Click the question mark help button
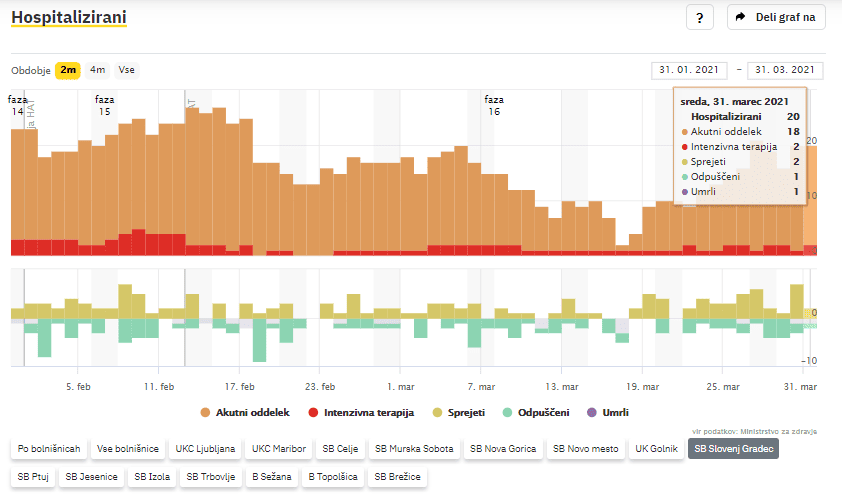842x502 pixels. point(699,17)
